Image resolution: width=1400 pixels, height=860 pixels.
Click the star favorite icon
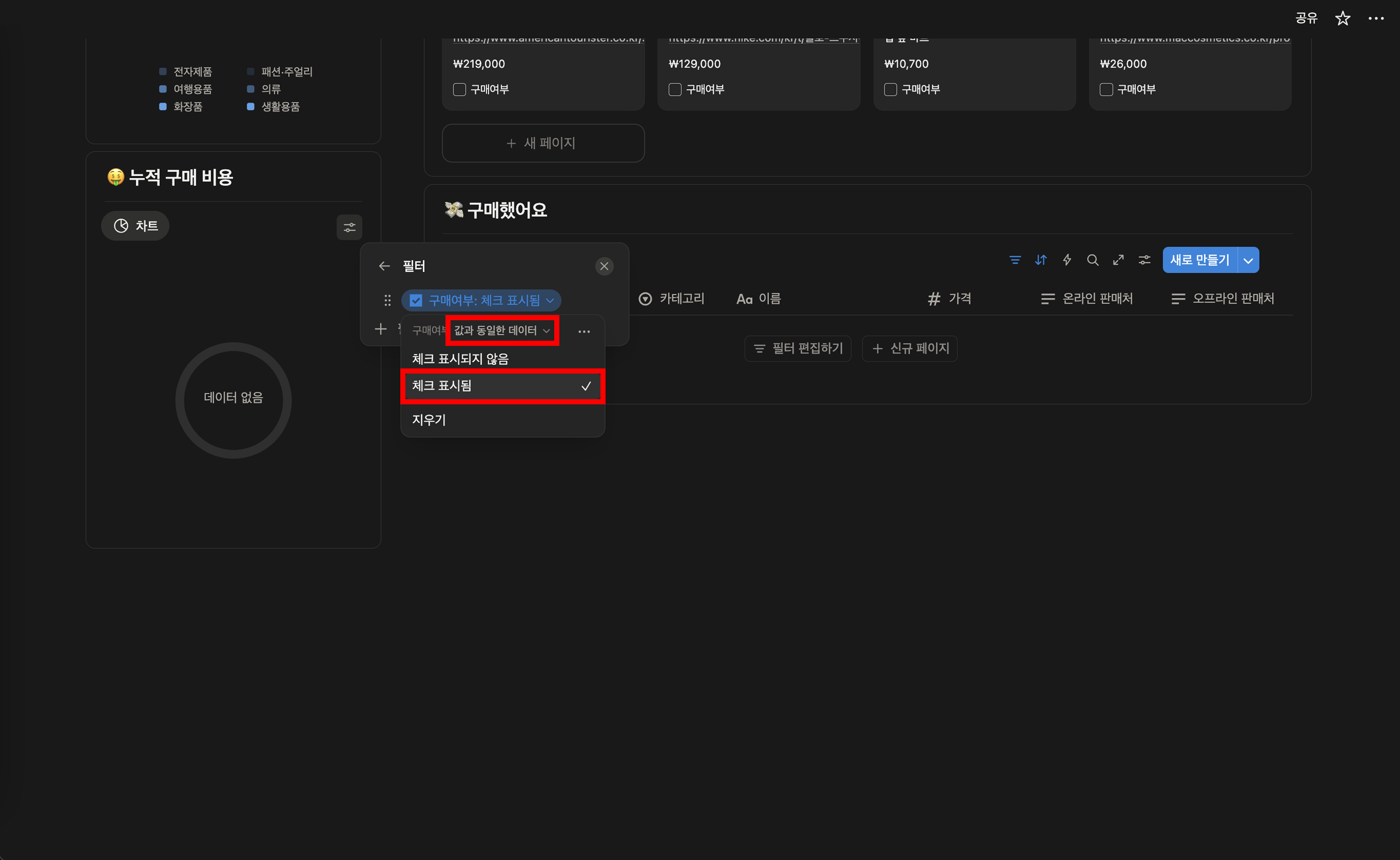1343,18
